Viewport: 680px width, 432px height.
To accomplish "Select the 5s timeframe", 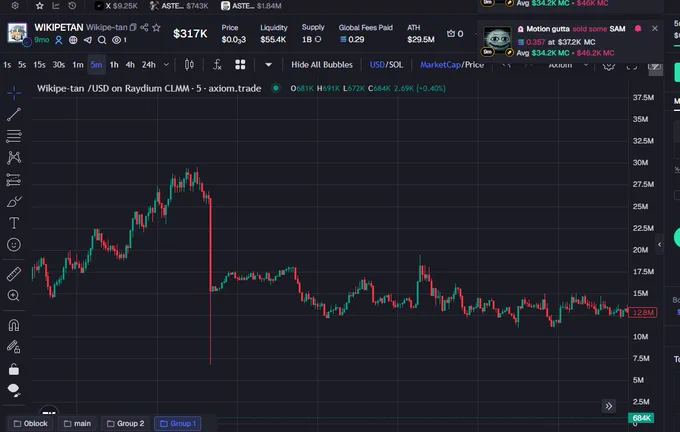I will 22,65.
